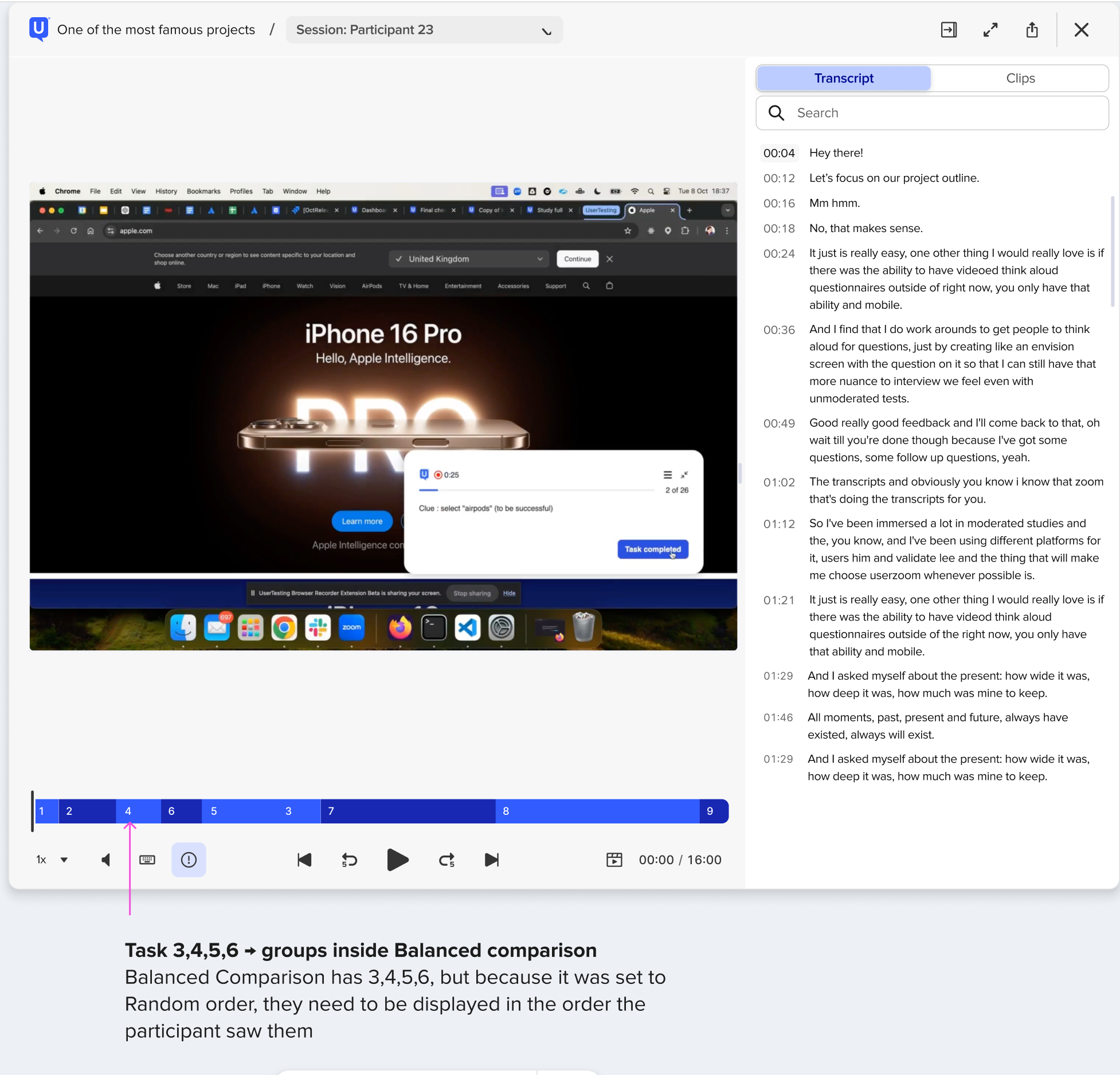Open the One of the most famous projects link
This screenshot has height=1075, width=1120.
[156, 30]
